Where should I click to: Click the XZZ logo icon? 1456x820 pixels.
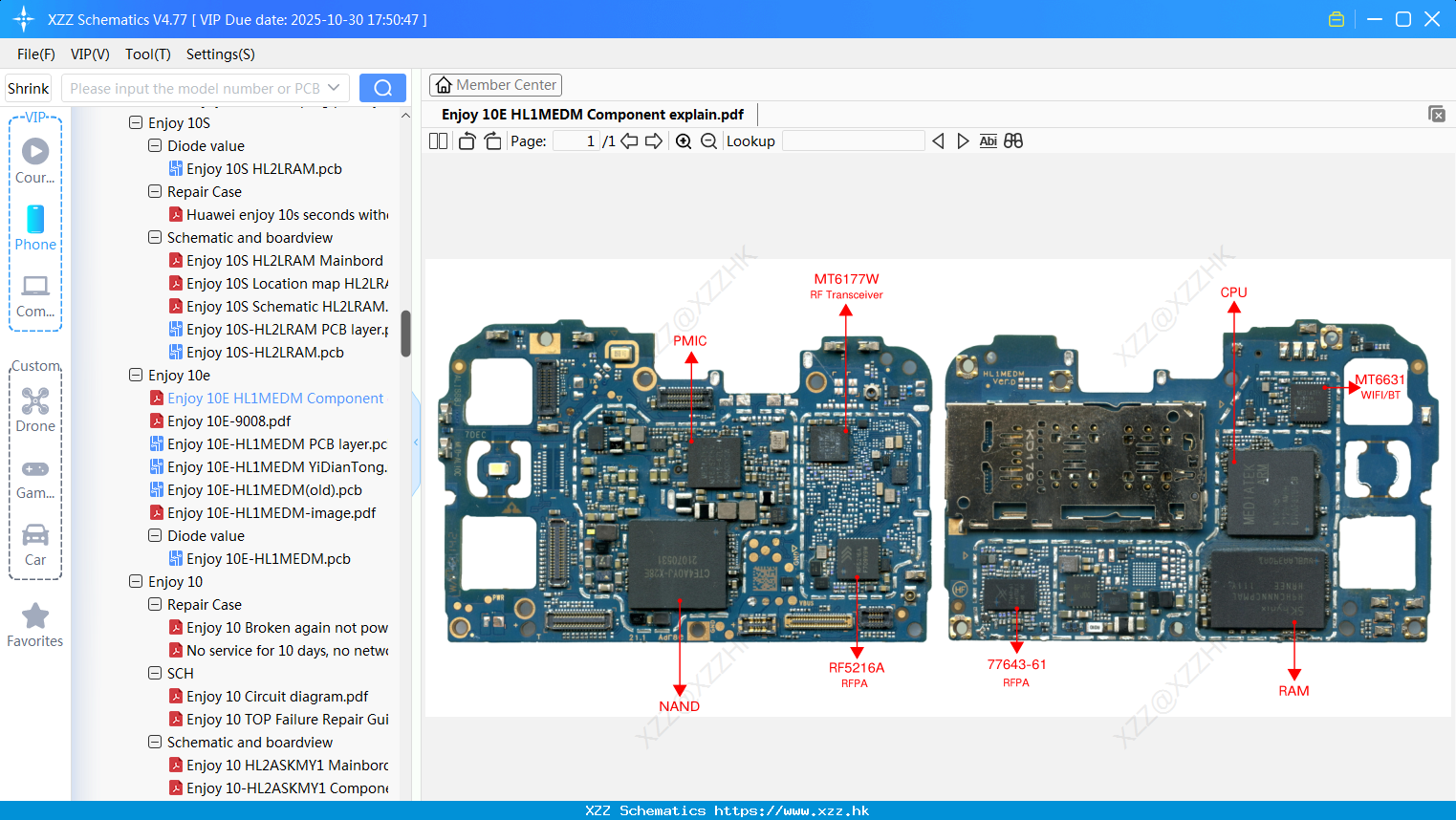click(24, 19)
